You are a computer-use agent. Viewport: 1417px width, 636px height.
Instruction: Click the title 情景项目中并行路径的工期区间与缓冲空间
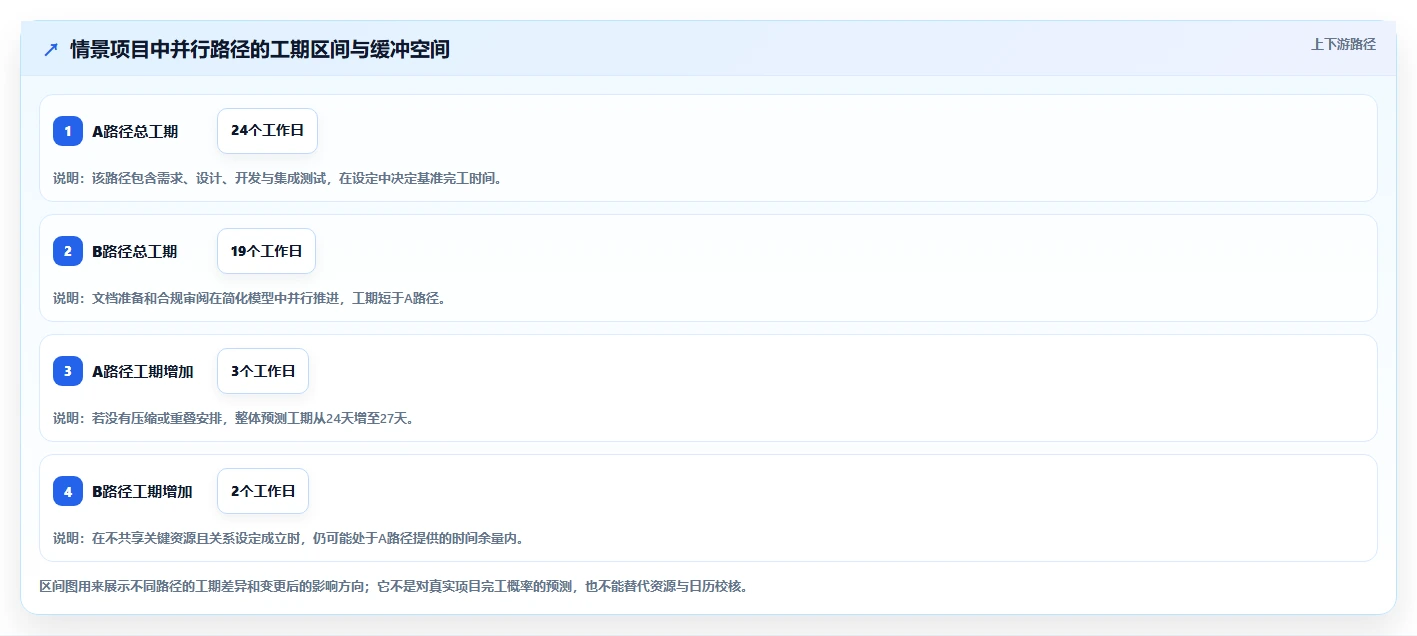pos(260,49)
